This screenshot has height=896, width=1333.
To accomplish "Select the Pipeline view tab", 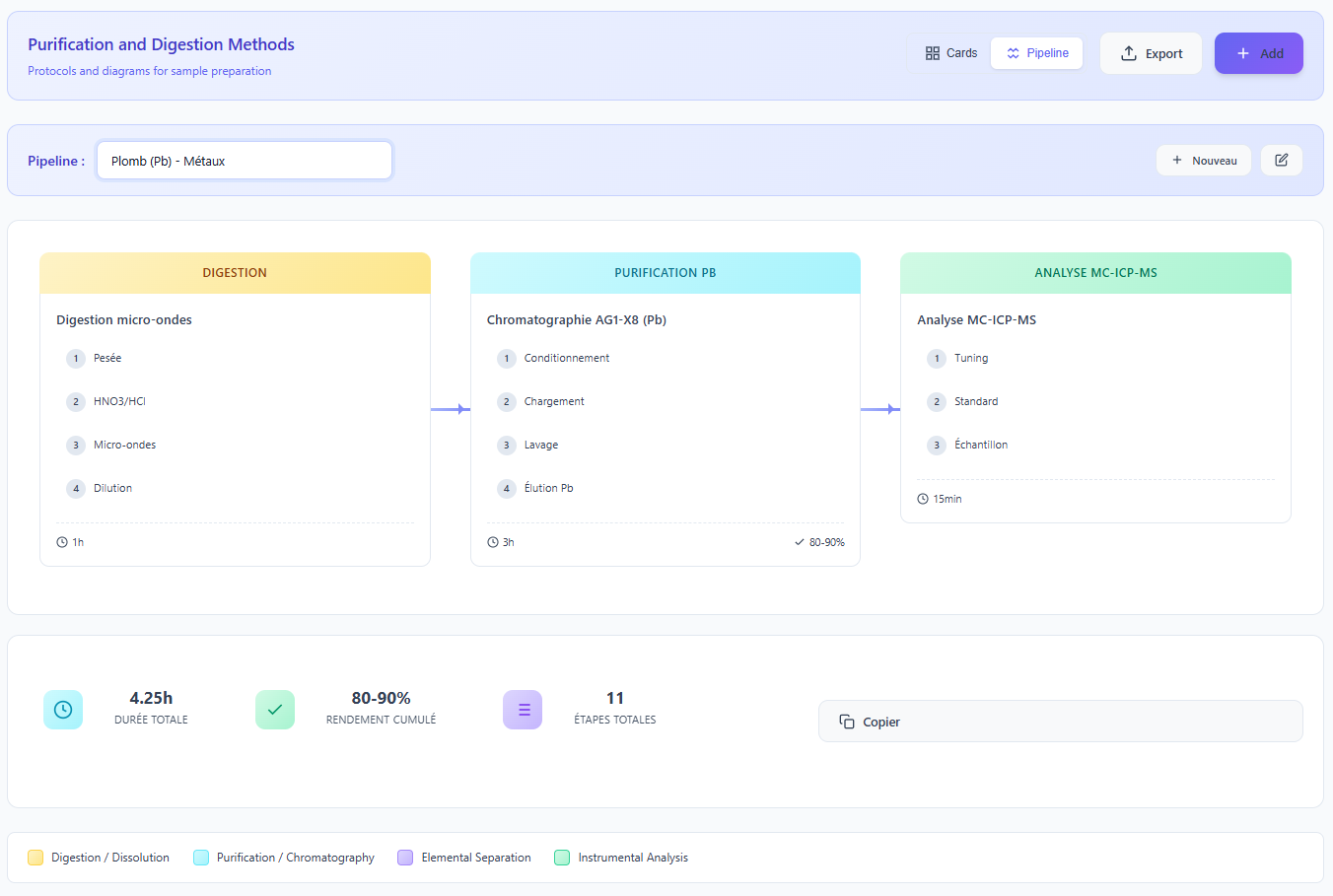I will [1037, 53].
